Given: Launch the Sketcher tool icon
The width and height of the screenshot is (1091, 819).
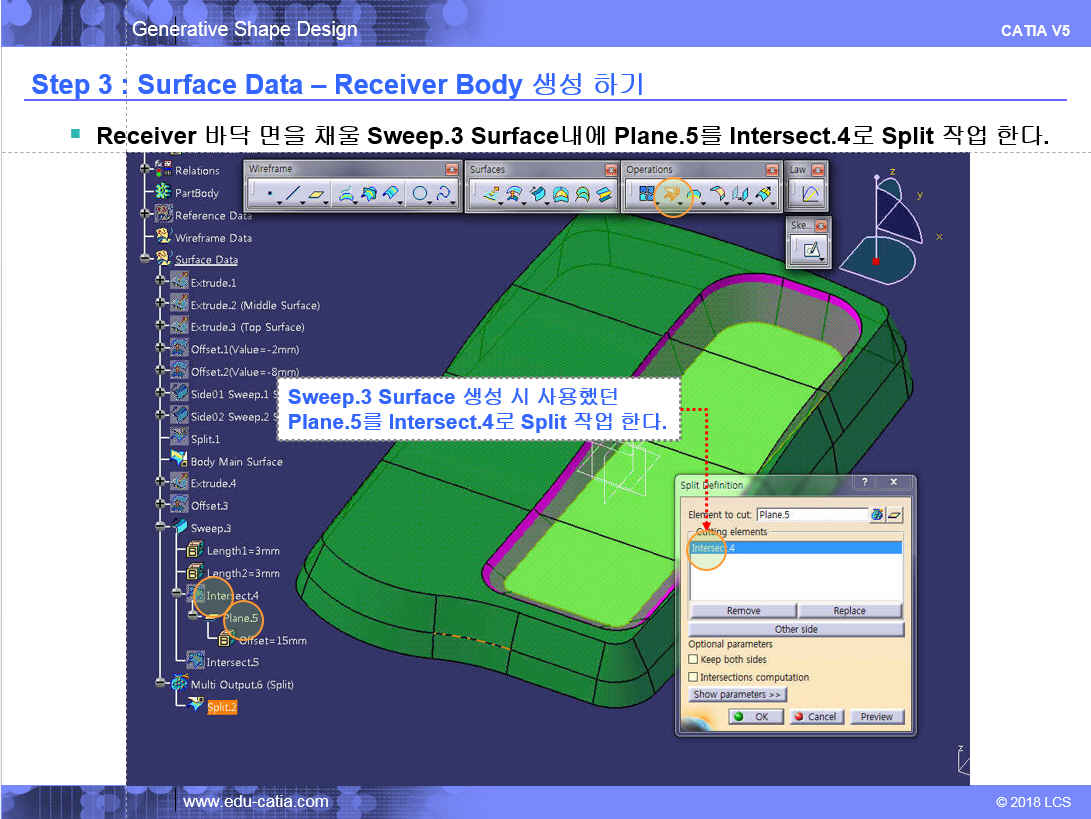Looking at the screenshot, I should 812,249.
